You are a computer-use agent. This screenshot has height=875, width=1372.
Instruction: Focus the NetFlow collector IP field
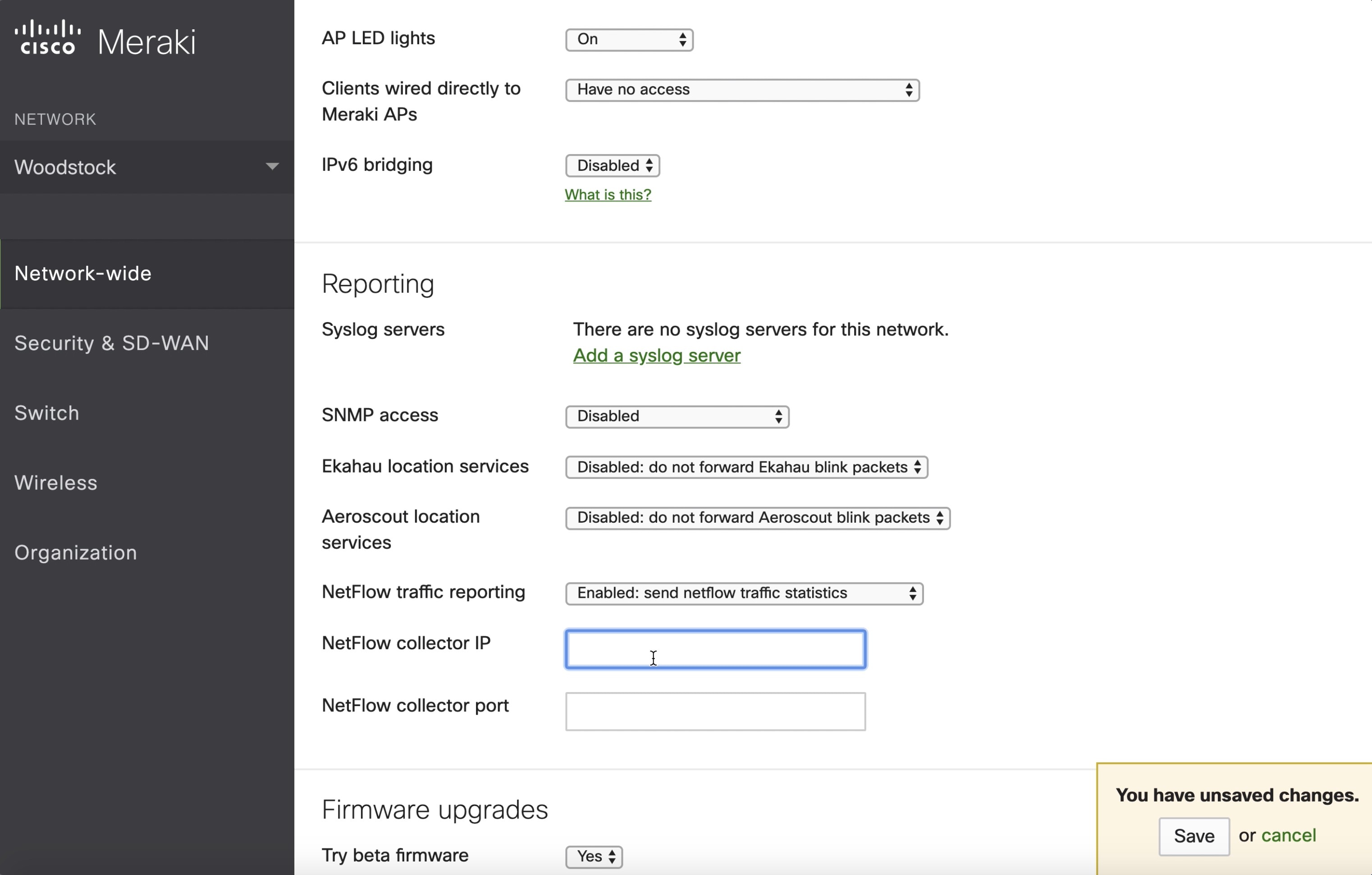pos(716,649)
